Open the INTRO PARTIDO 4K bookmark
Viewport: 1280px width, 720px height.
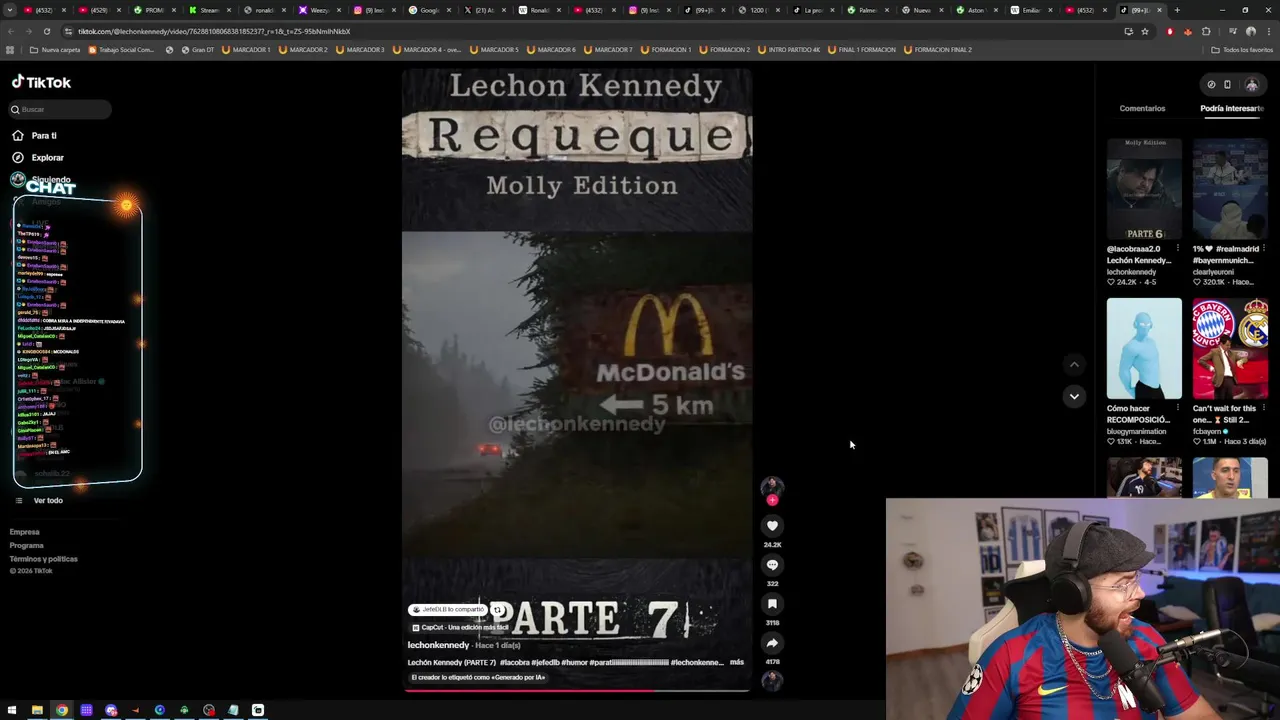coord(790,49)
